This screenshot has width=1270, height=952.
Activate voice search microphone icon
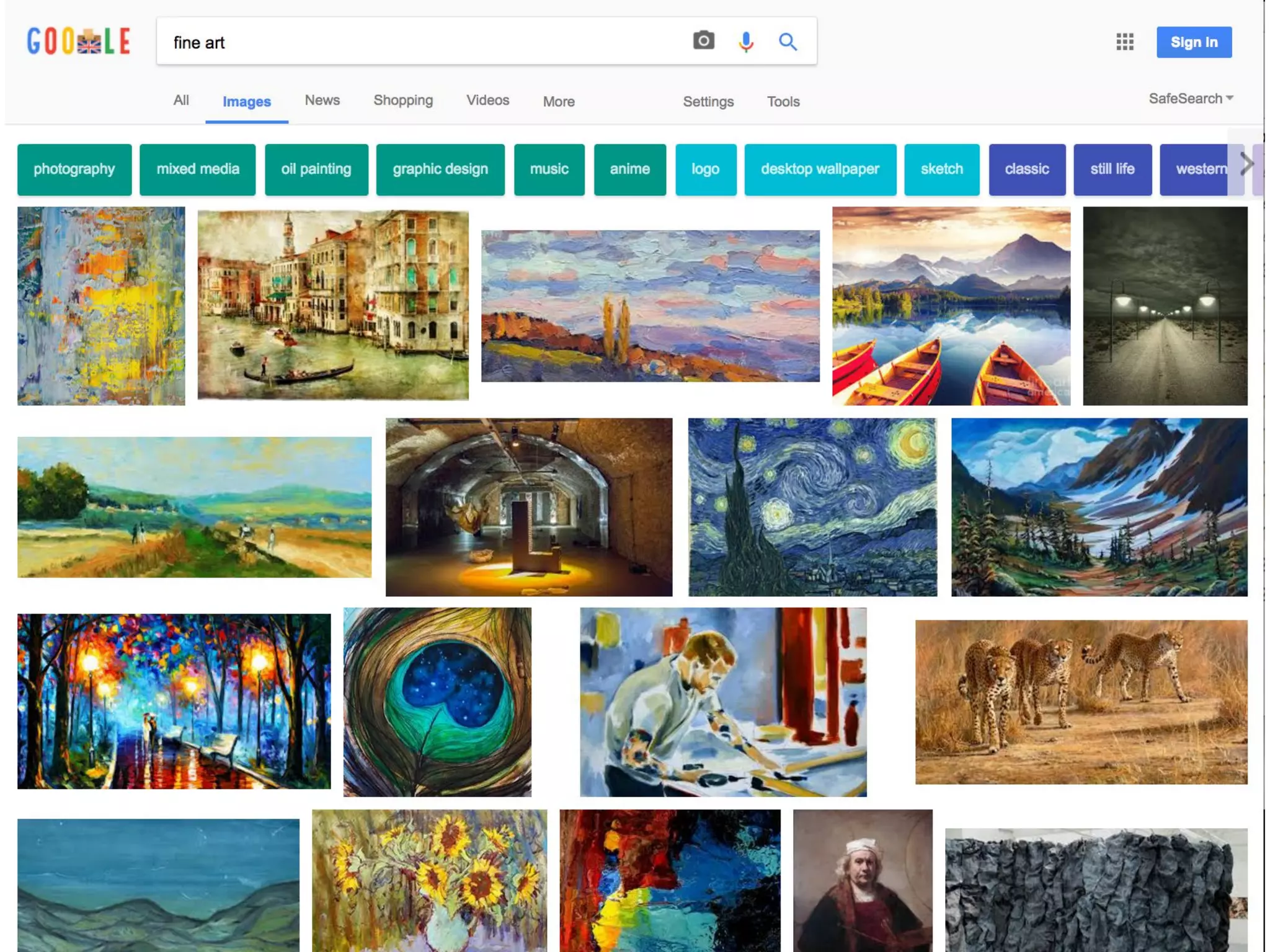(x=746, y=42)
